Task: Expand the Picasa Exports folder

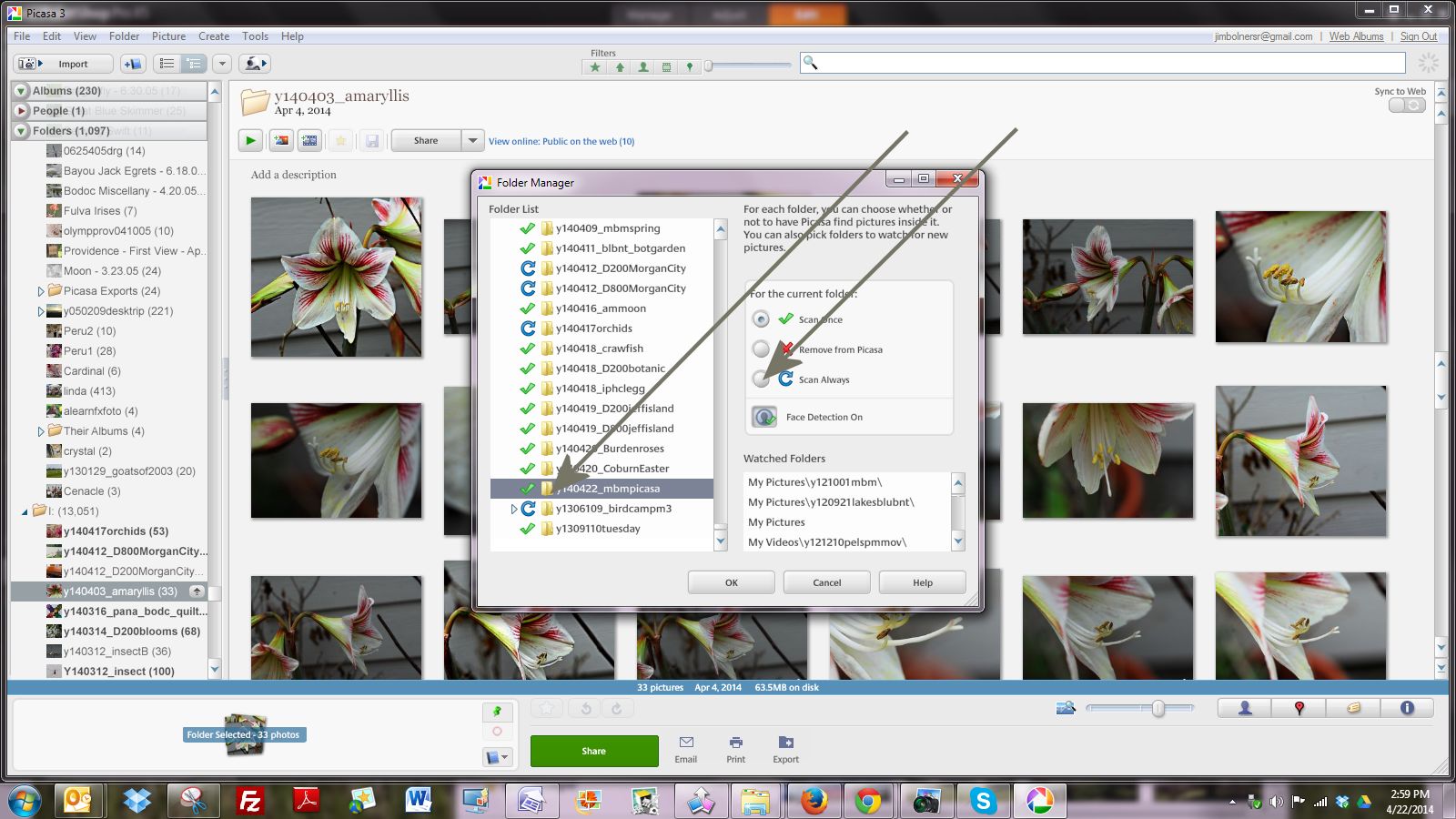Action: (x=41, y=291)
